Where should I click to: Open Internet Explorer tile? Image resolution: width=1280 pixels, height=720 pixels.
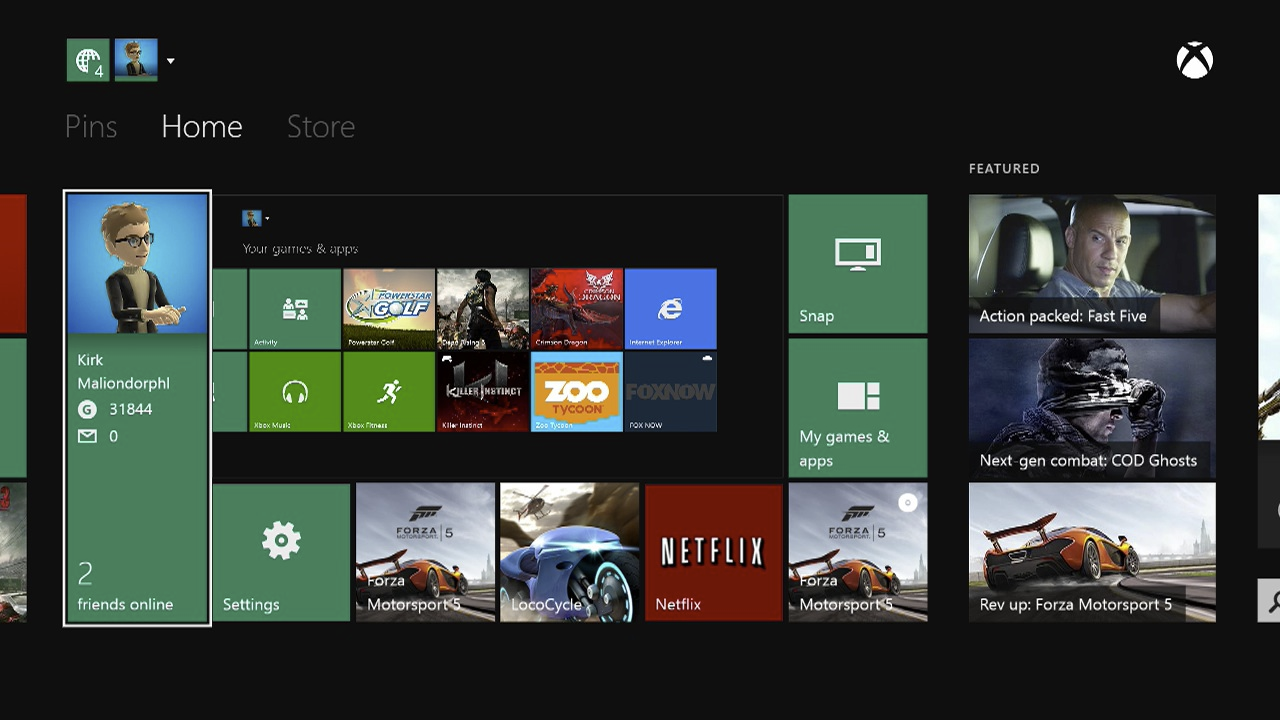[x=670, y=309]
